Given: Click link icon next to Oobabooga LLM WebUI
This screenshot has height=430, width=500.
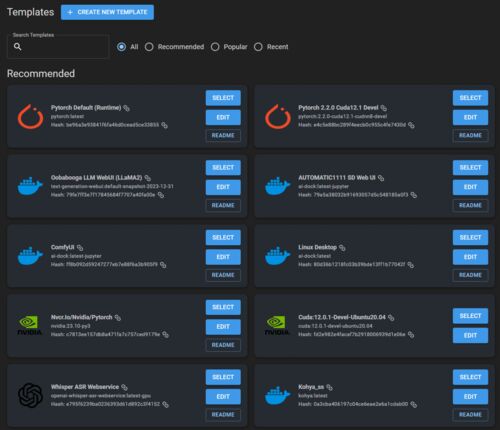Looking at the screenshot, I should coord(148,178).
